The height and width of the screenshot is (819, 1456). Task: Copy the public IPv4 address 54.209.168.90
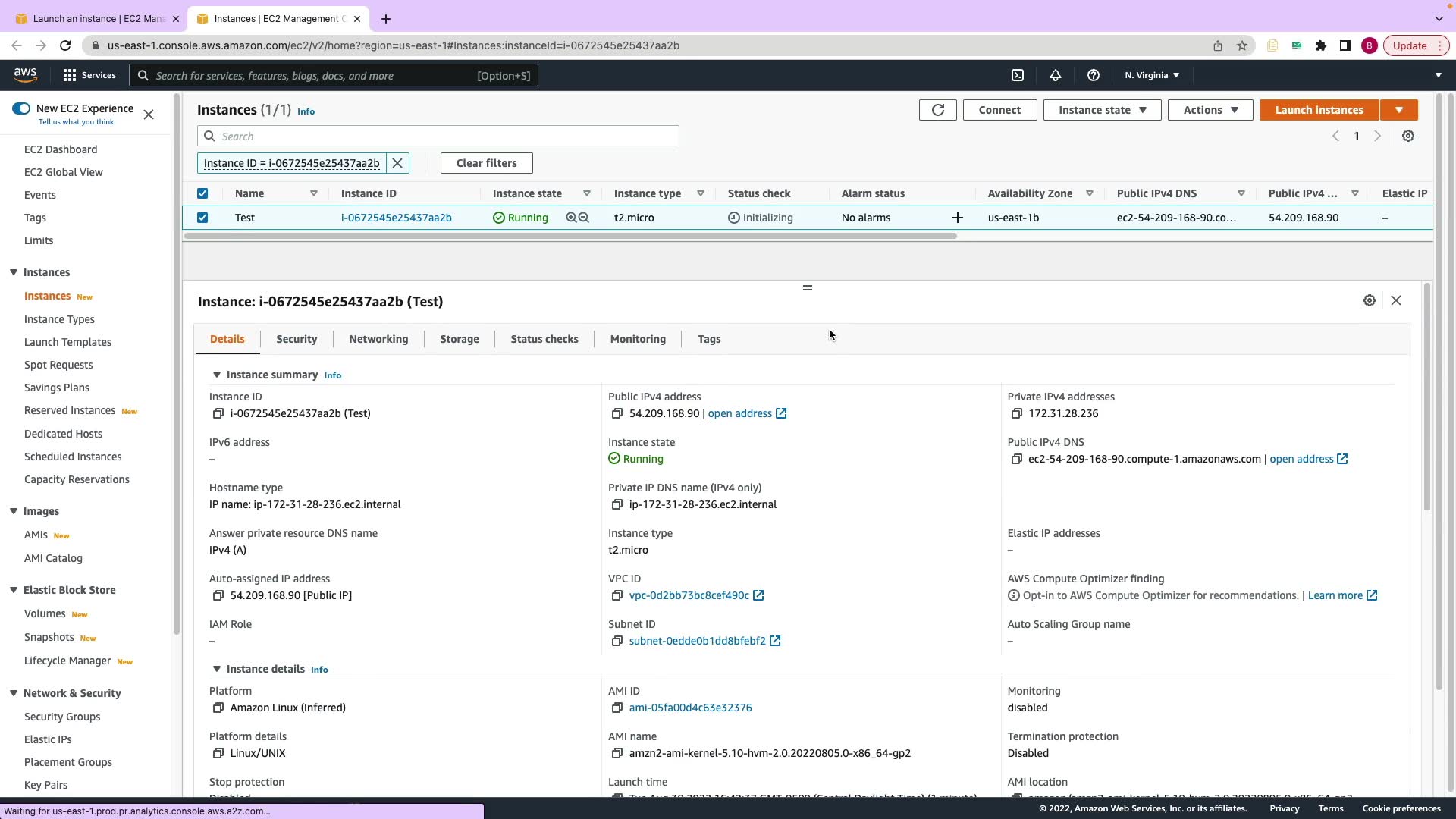coord(617,413)
